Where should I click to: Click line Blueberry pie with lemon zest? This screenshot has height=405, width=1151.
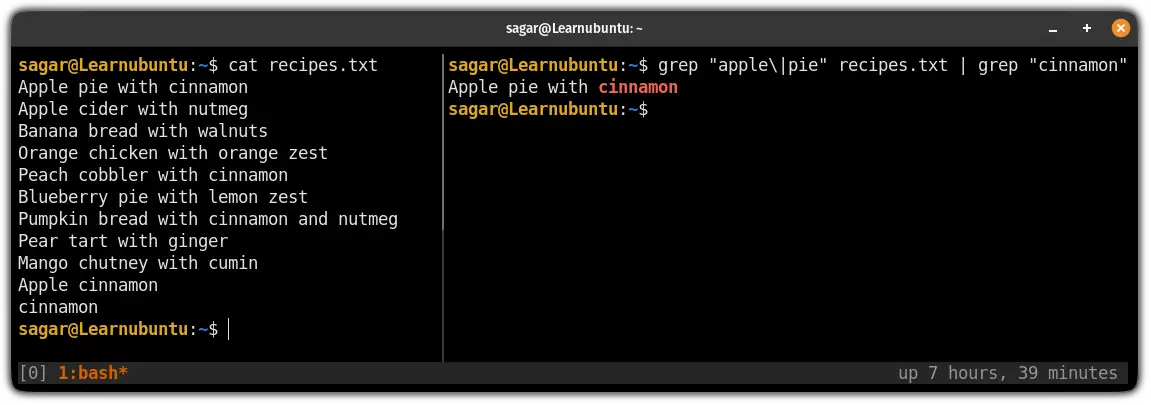pyautogui.click(x=163, y=197)
